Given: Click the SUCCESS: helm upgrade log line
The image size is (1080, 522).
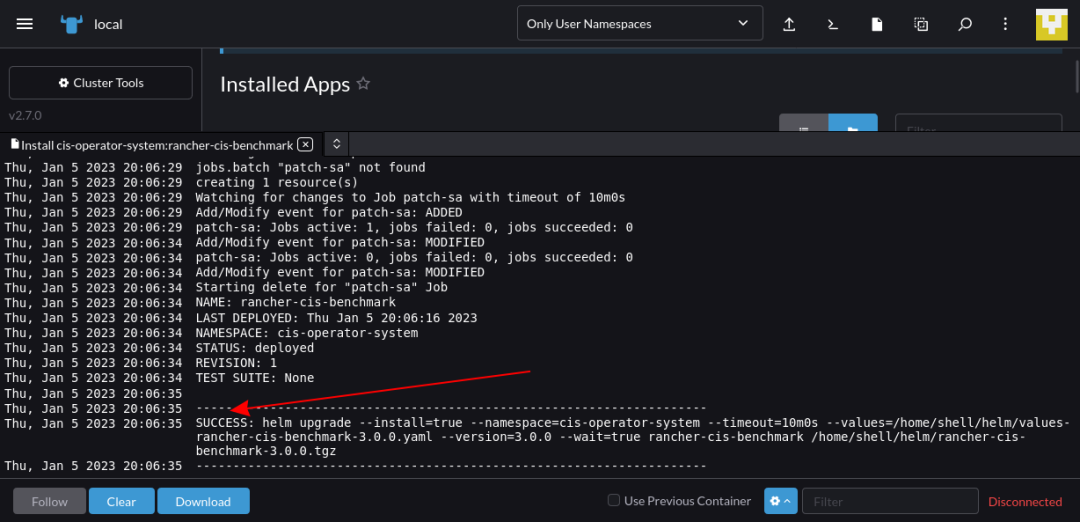Looking at the screenshot, I should click(633, 437).
